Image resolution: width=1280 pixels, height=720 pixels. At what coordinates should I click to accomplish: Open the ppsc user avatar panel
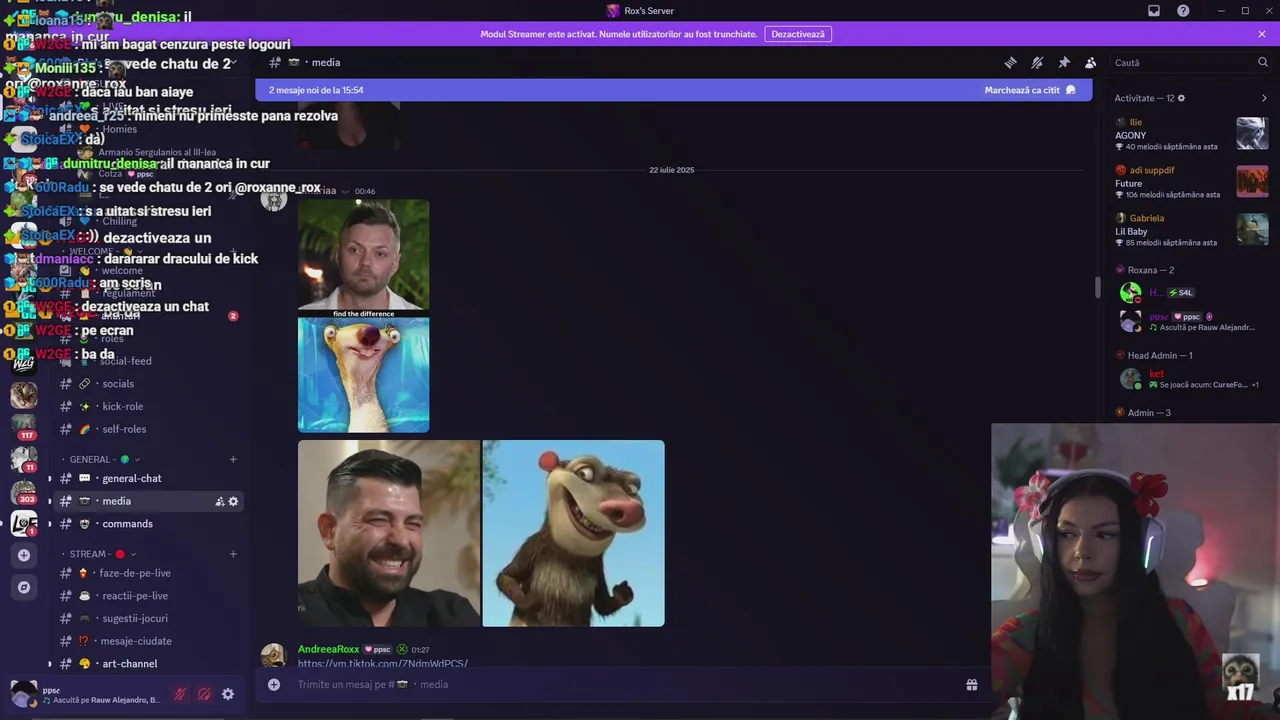pyautogui.click(x=23, y=693)
